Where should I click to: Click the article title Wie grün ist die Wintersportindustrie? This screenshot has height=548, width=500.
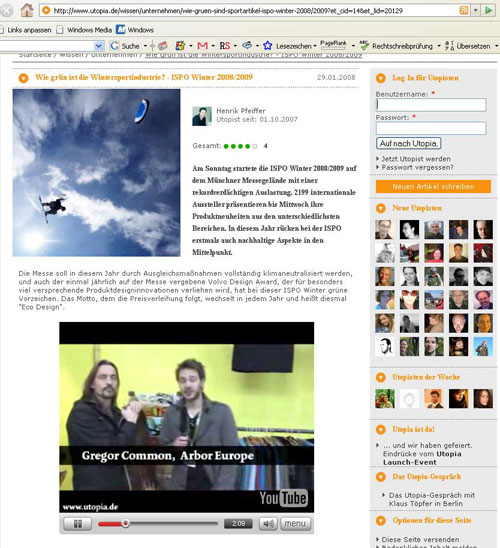[x=144, y=78]
